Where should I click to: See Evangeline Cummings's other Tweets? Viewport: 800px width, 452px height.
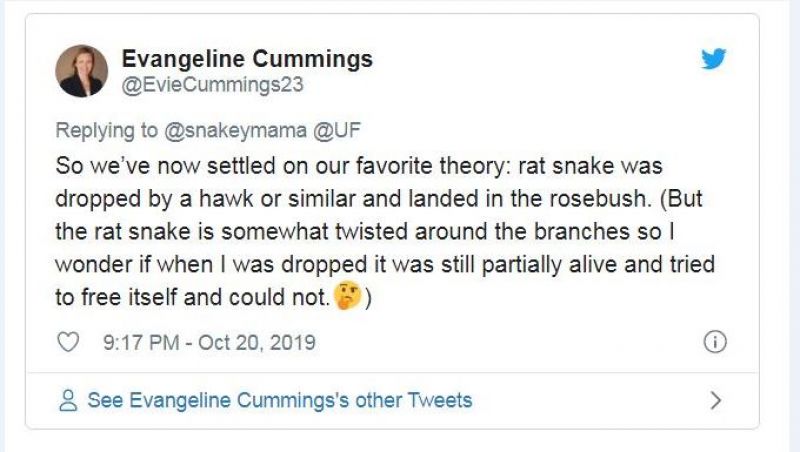coord(279,401)
